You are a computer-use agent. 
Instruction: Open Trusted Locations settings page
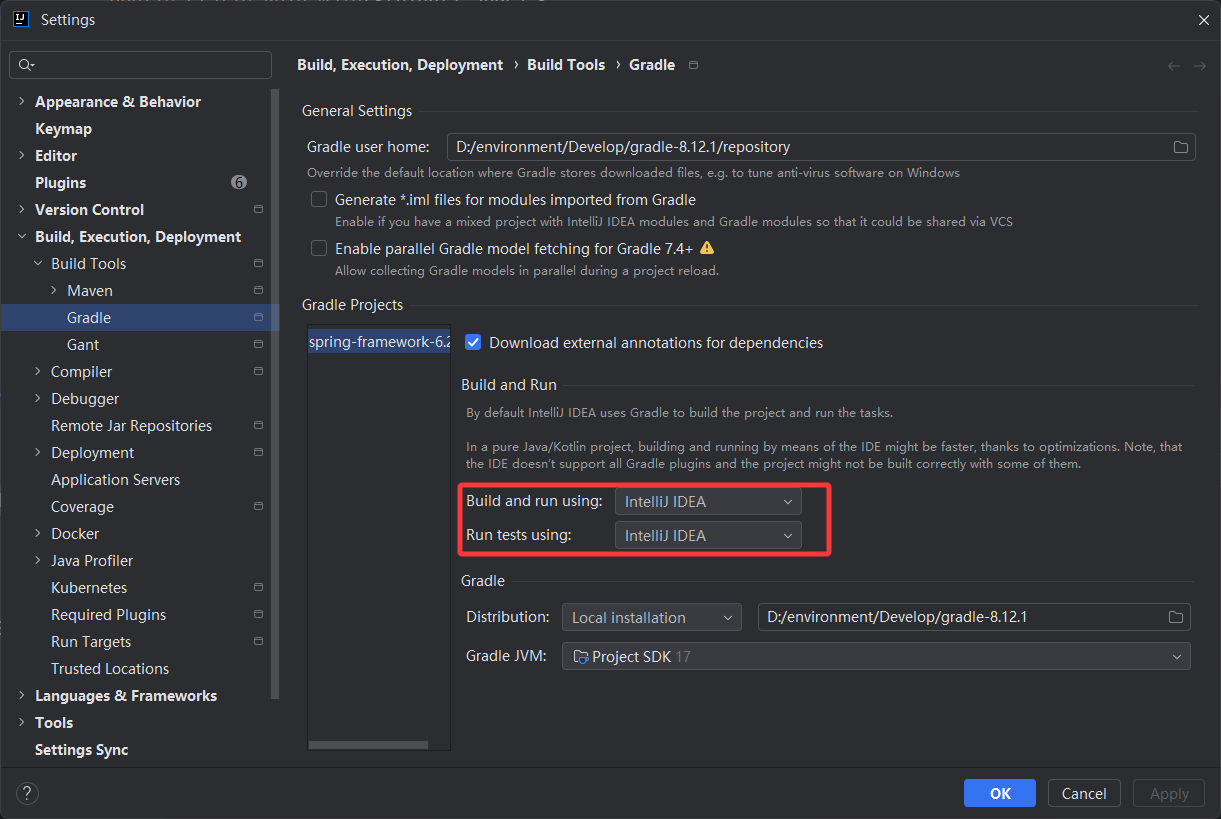click(x=110, y=669)
